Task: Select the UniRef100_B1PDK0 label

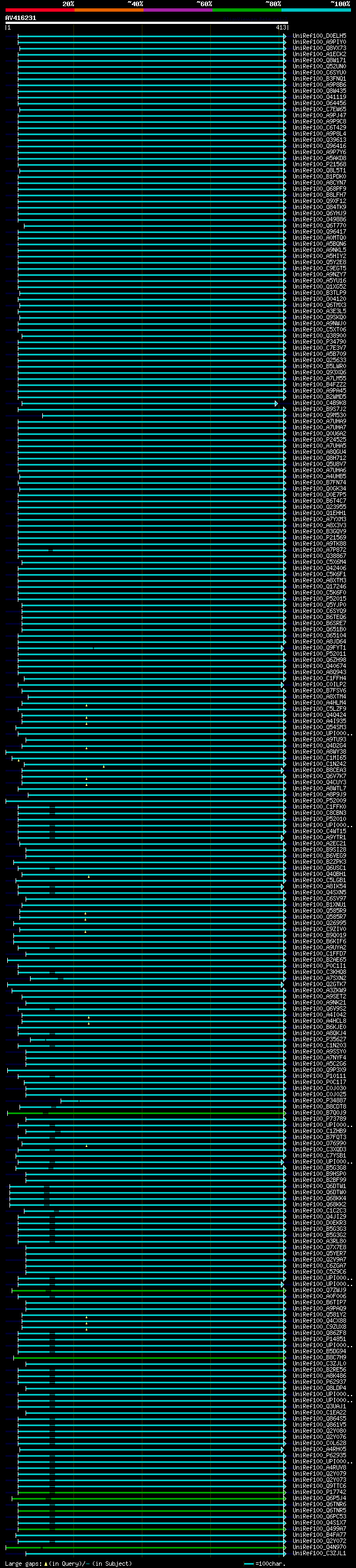Action: point(319,176)
